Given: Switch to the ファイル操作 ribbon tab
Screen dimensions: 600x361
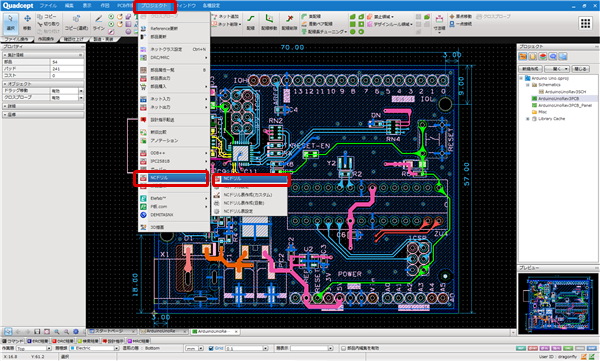Looking at the screenshot, I should (x=16, y=39).
